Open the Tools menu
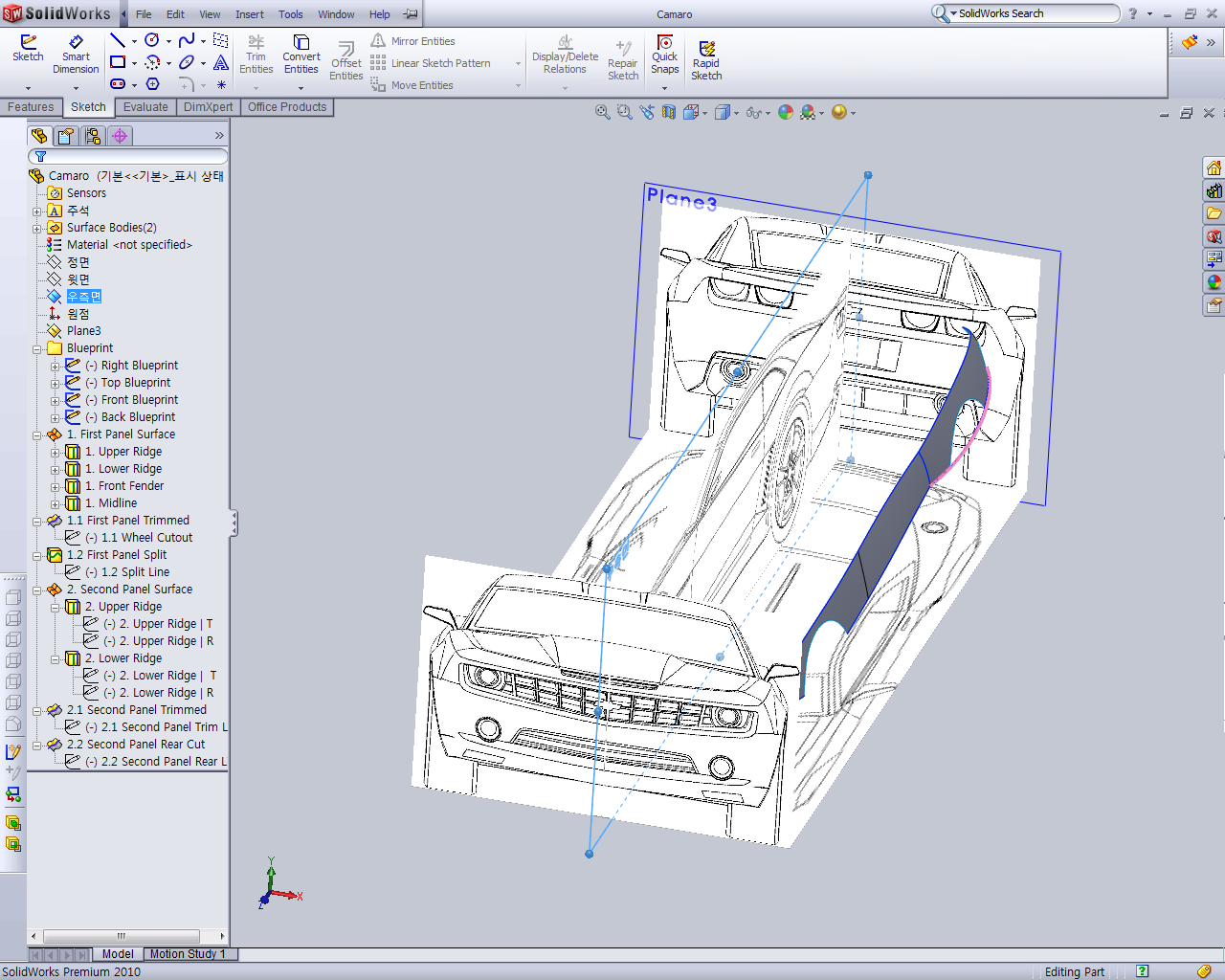 pos(290,14)
